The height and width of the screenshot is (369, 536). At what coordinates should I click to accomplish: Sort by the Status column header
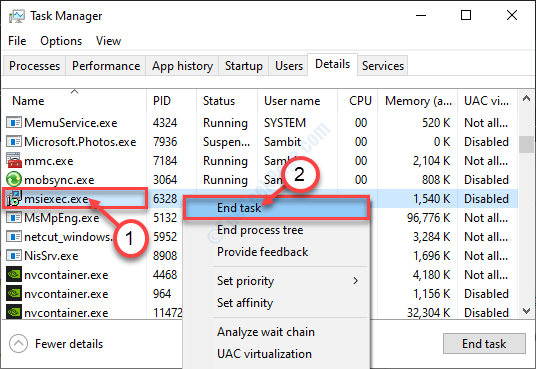pos(227,101)
